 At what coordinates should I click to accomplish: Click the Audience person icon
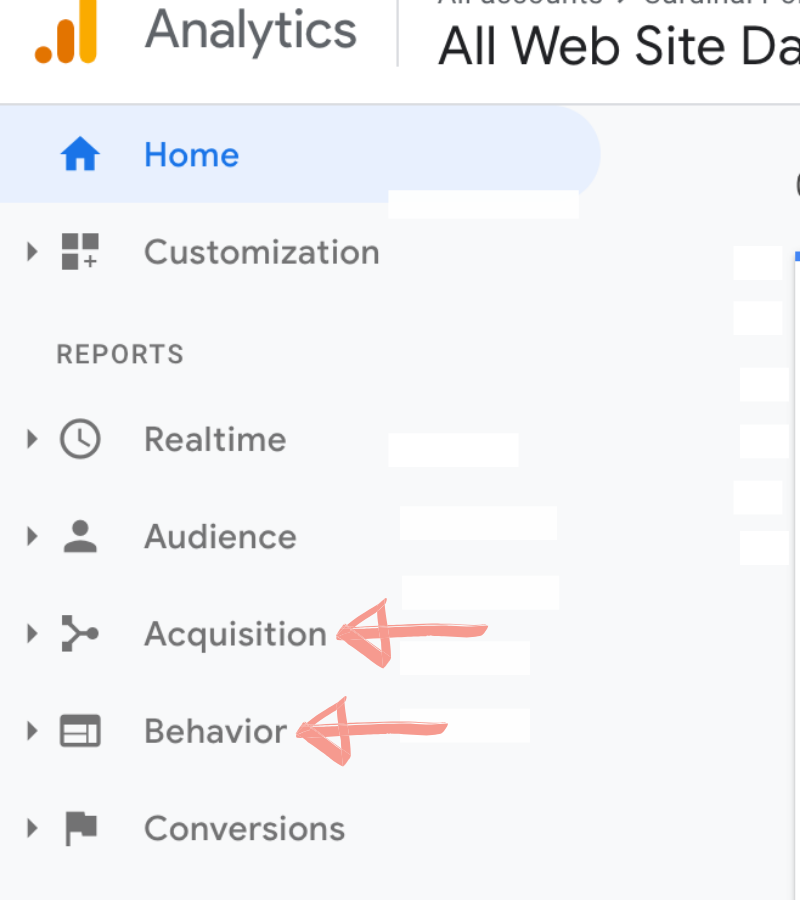coord(80,537)
